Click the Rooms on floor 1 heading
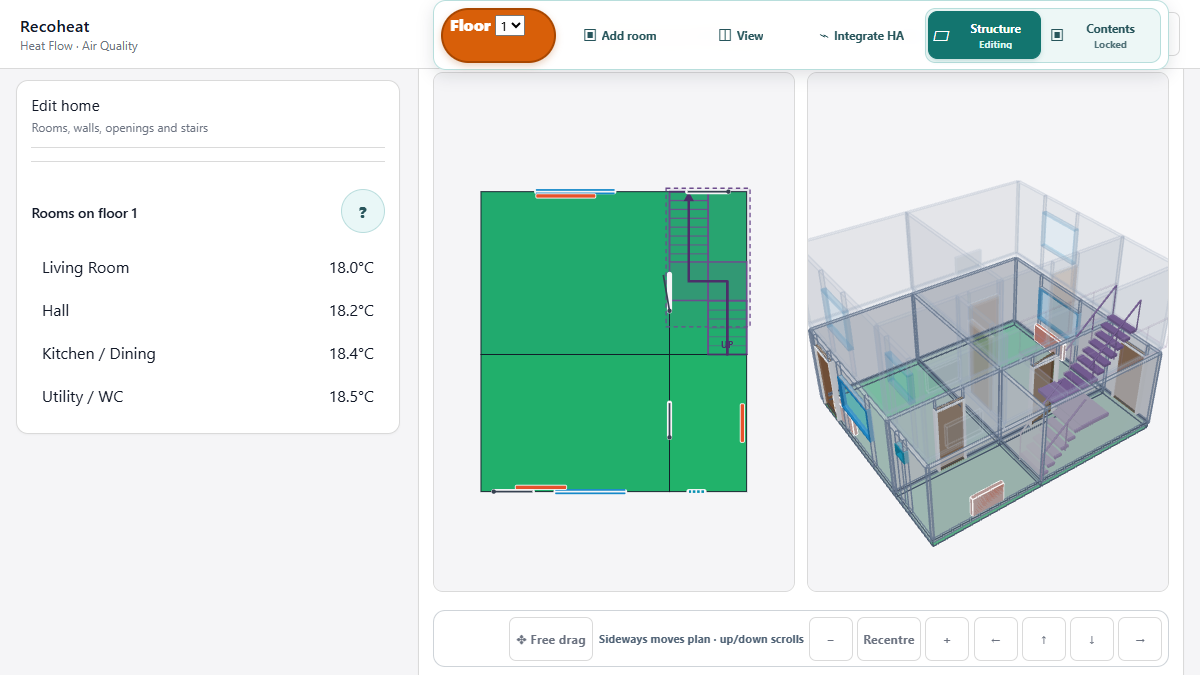Viewport: 1200px width, 675px height. (x=85, y=213)
